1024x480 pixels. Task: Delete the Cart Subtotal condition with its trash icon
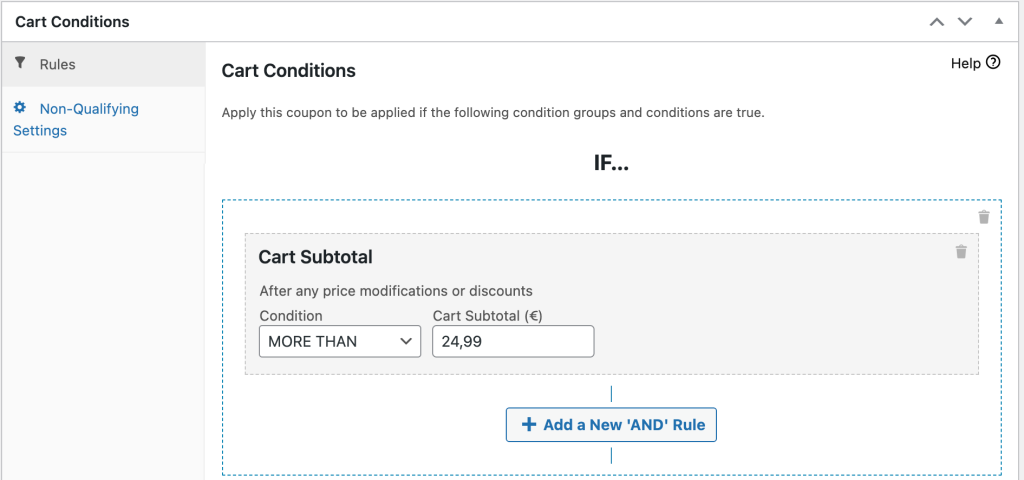(x=961, y=251)
